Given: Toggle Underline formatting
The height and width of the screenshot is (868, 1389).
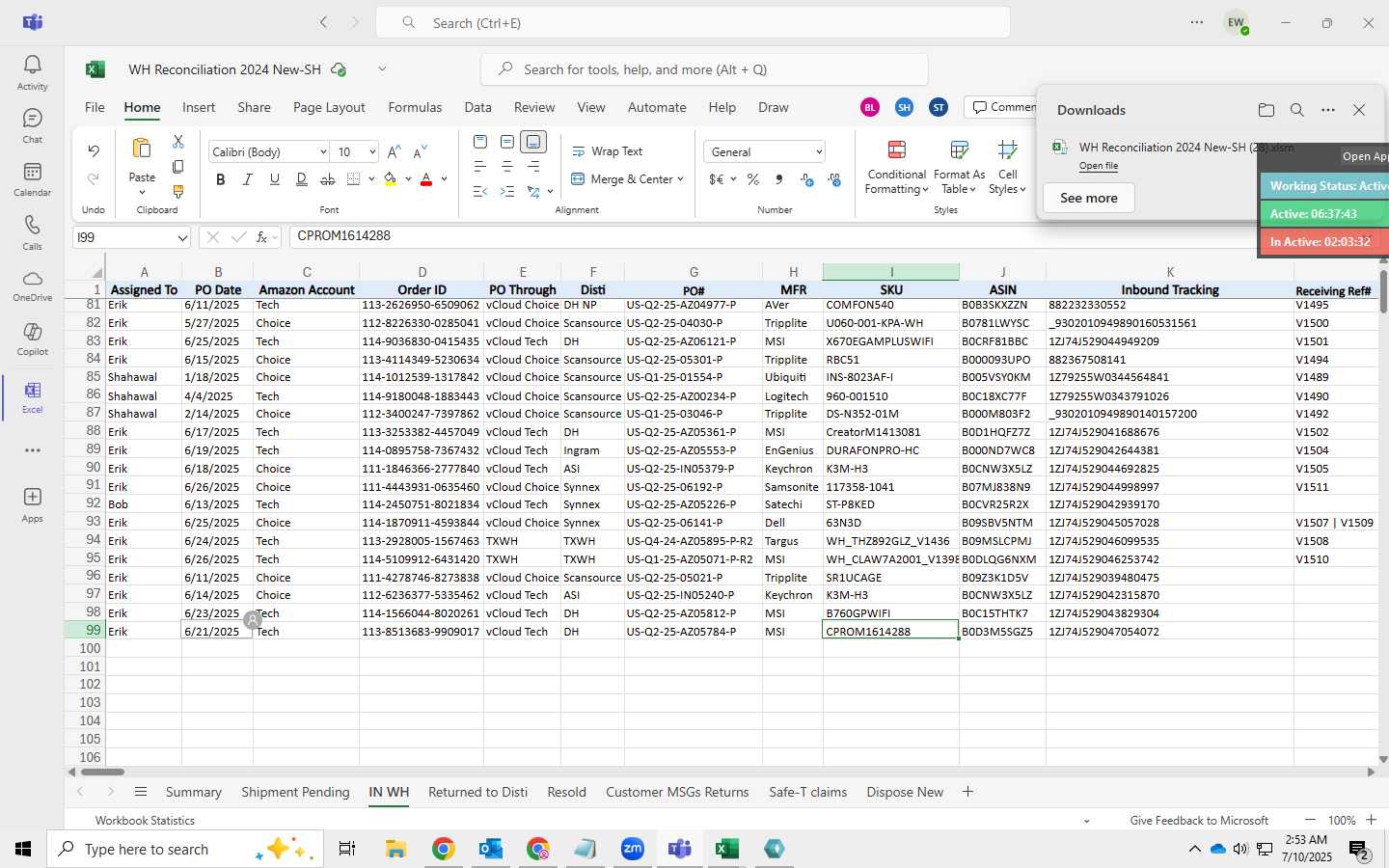Looking at the screenshot, I should (x=275, y=179).
